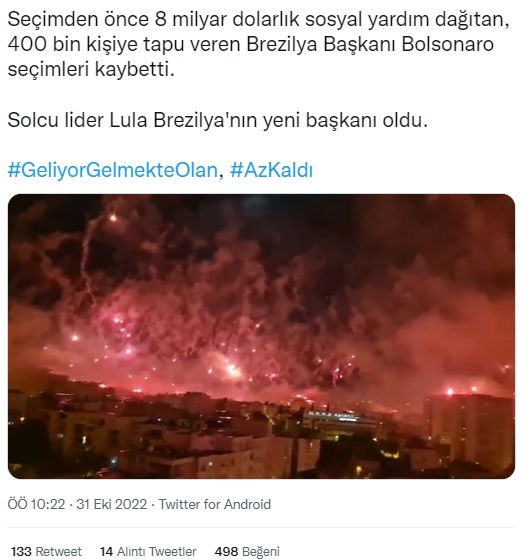View the Alıntı Tweetler list
Image resolution: width=524 pixels, height=560 pixels.
tap(156, 551)
